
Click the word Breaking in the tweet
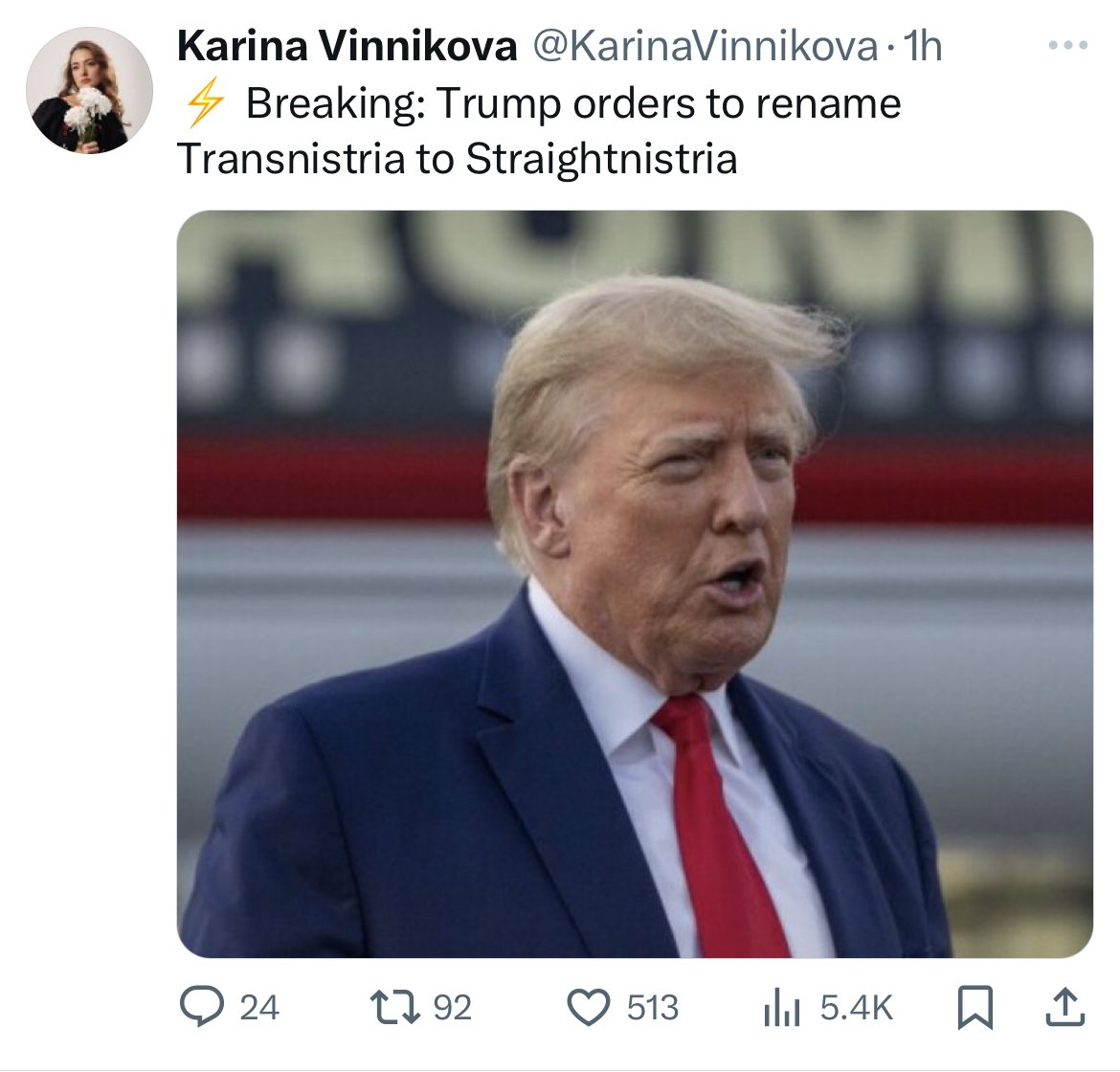click(x=336, y=103)
